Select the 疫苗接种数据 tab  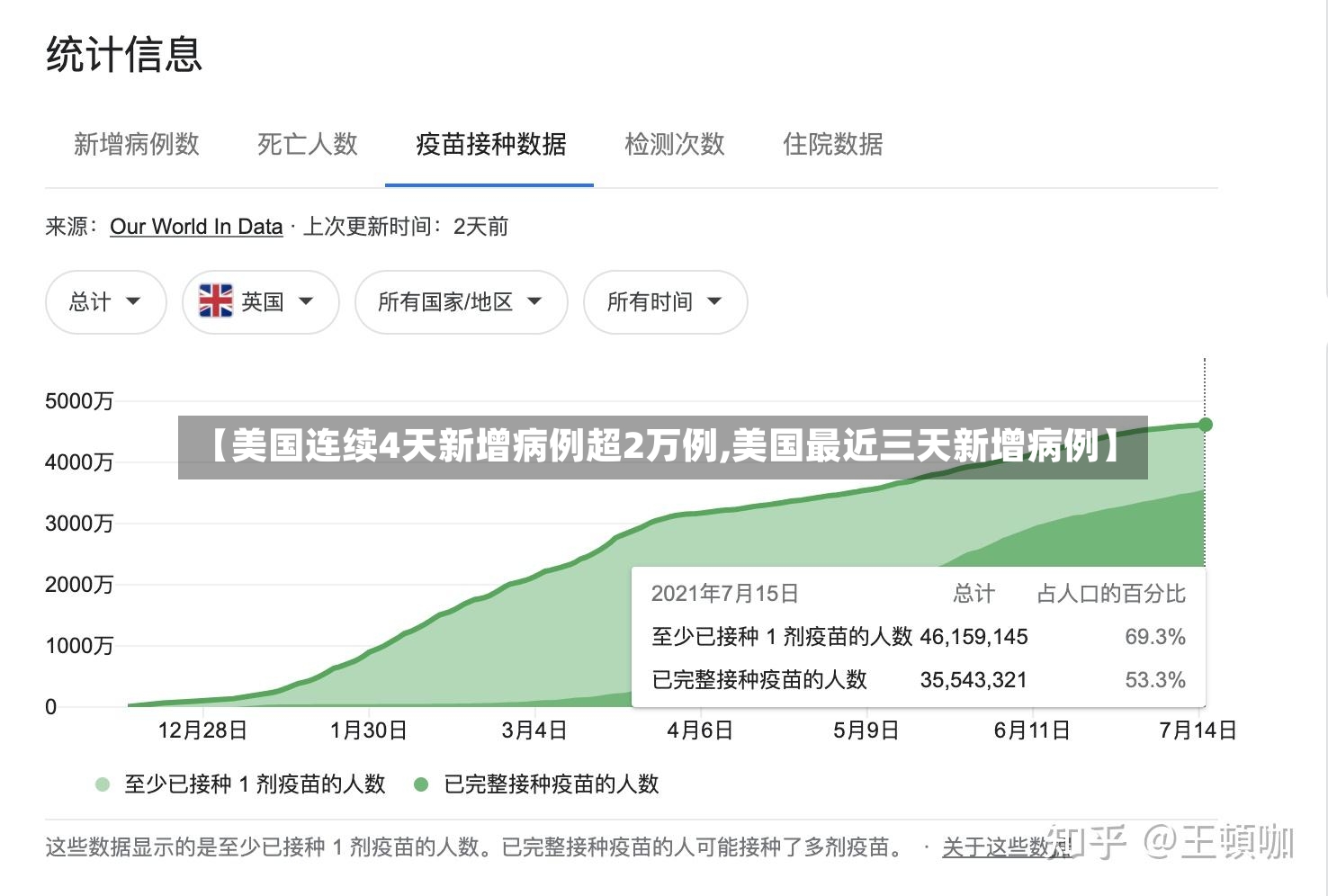coord(490,144)
